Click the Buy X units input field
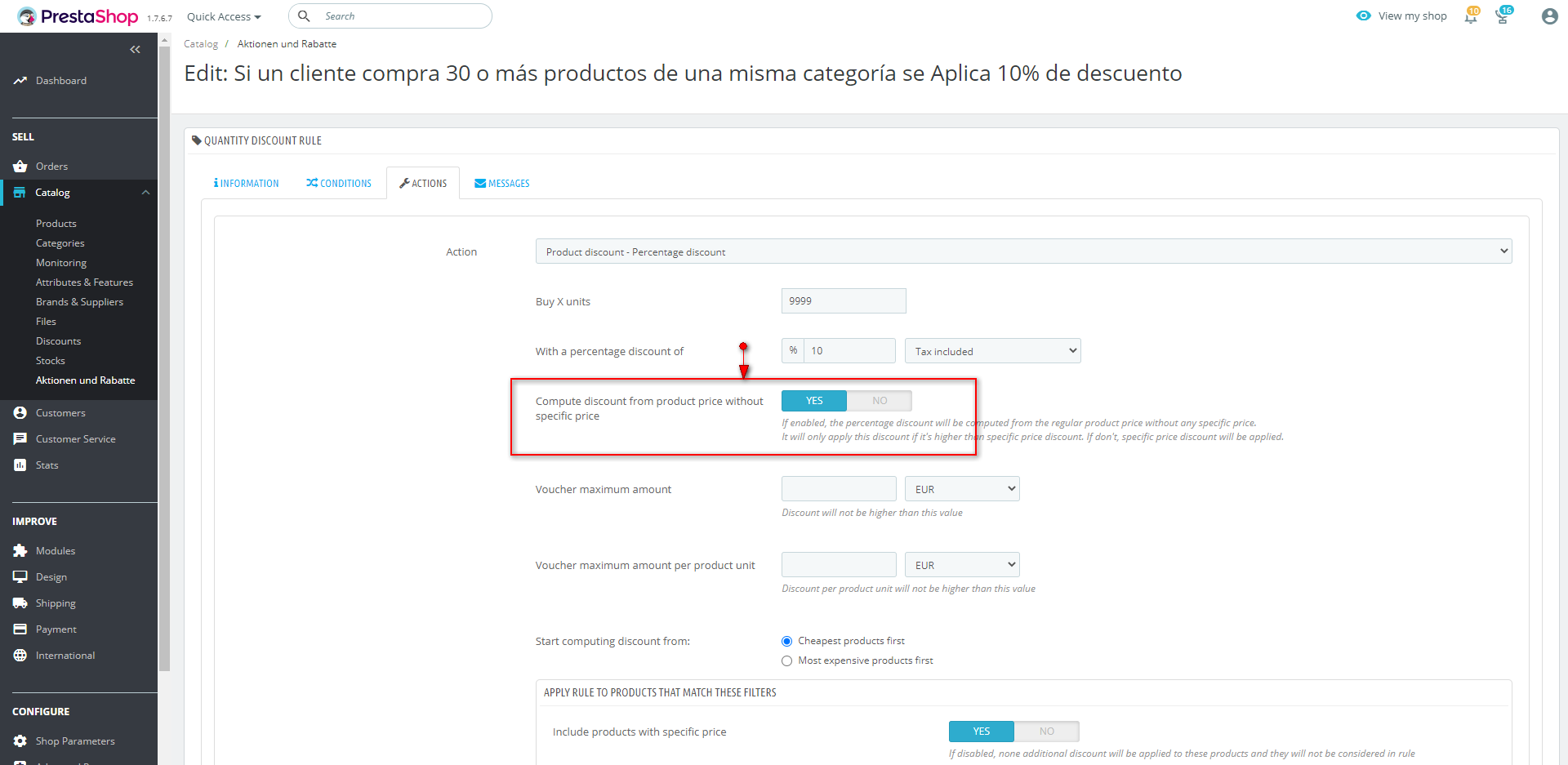Viewport: 1568px width, 765px height. [x=844, y=300]
